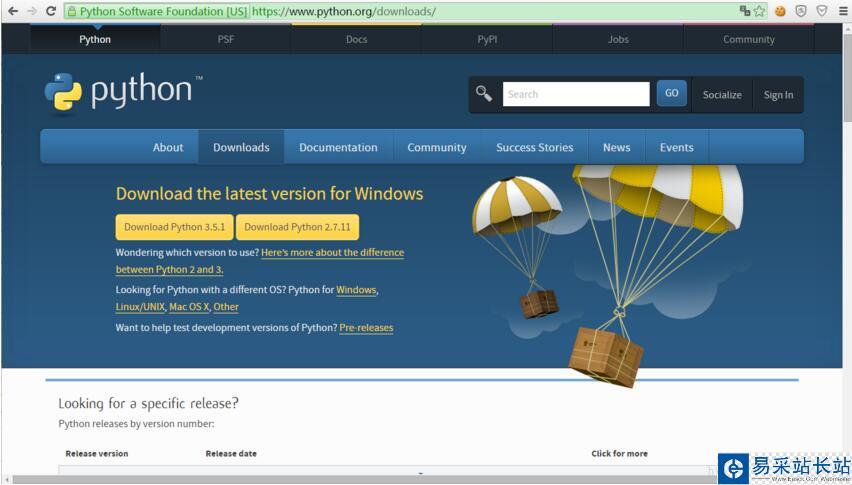This screenshot has width=852, height=485.
Task: Bookmark this page with the star icon
Action: click(759, 11)
